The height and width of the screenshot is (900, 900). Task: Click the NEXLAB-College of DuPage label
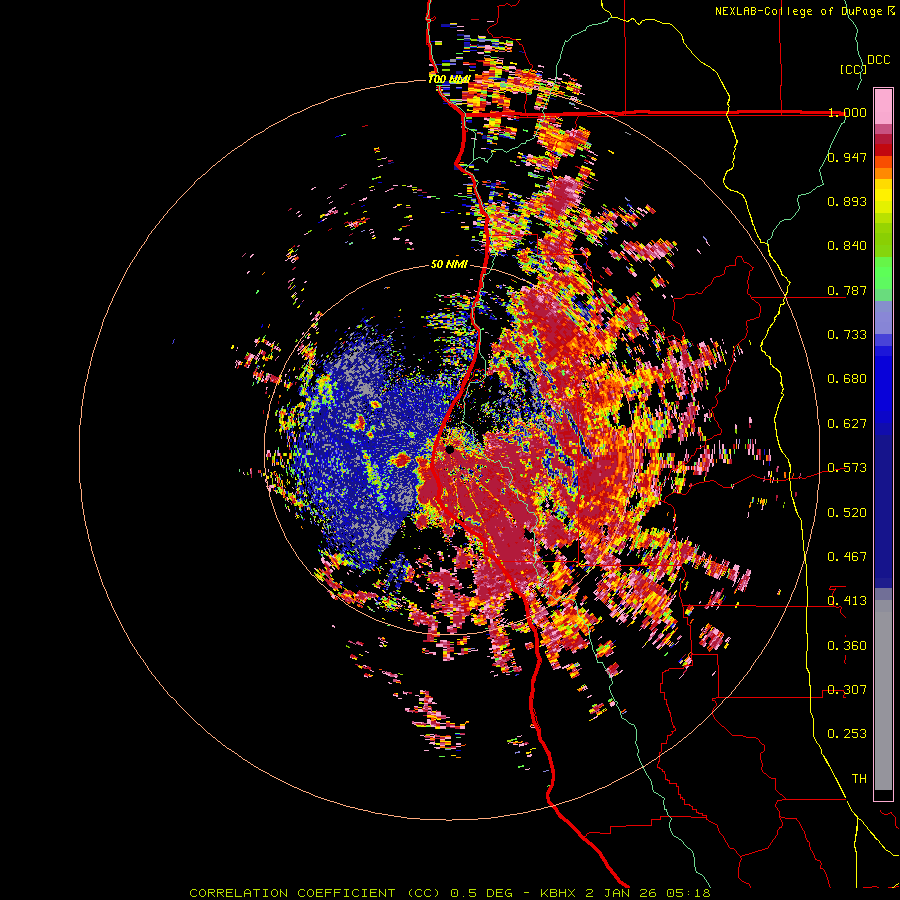[798, 11]
